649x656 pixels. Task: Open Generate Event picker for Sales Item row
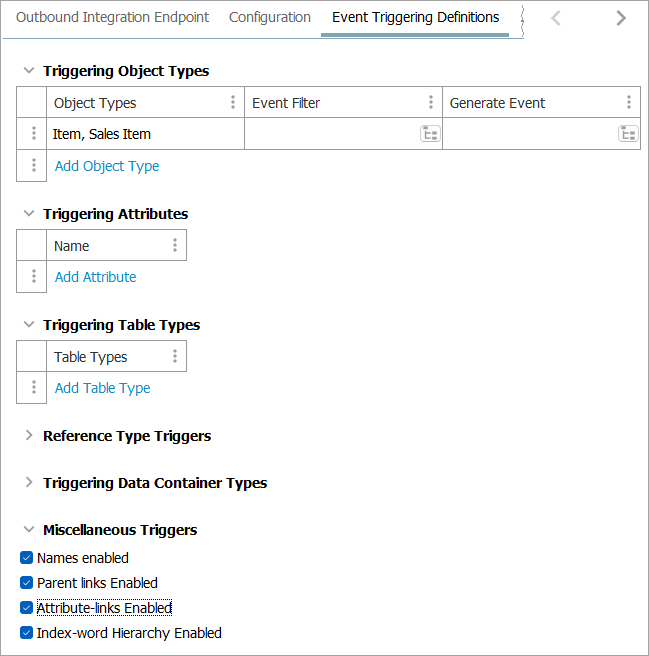click(x=628, y=134)
